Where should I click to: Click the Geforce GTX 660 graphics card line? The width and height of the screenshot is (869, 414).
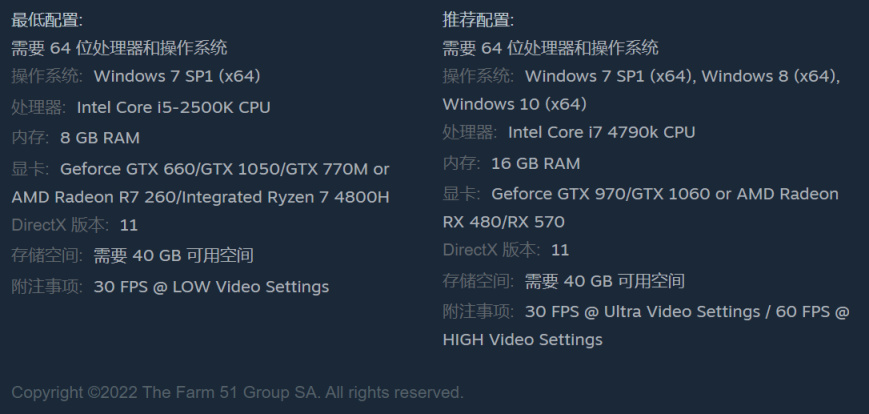tap(224, 169)
